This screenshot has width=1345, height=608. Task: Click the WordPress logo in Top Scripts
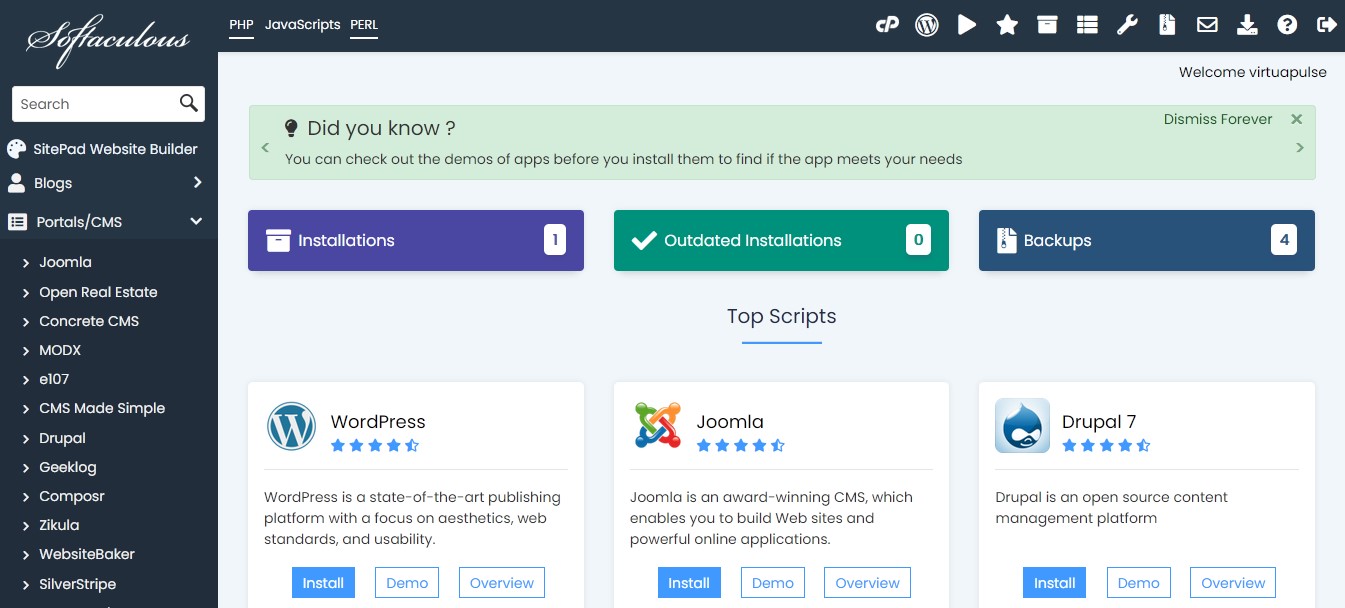(291, 426)
